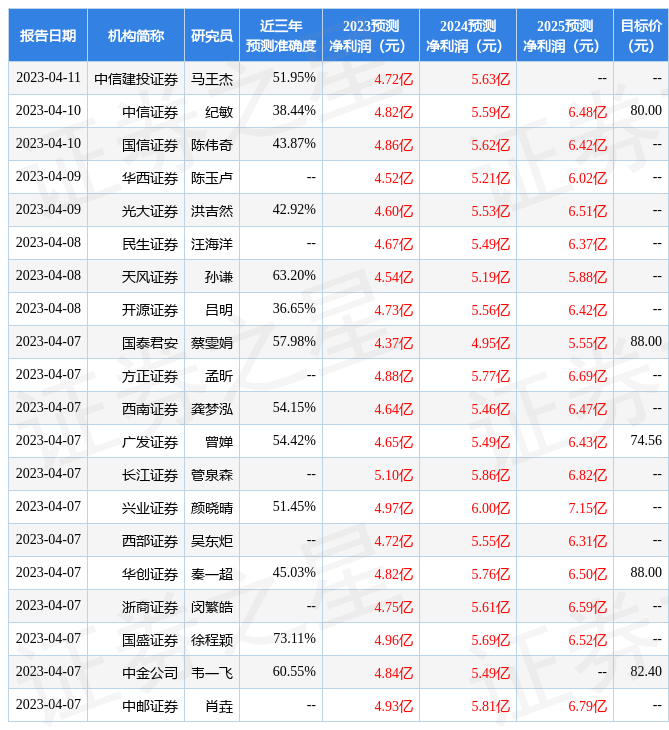
Task: Click the 82.40 target price
Action: tap(646, 672)
